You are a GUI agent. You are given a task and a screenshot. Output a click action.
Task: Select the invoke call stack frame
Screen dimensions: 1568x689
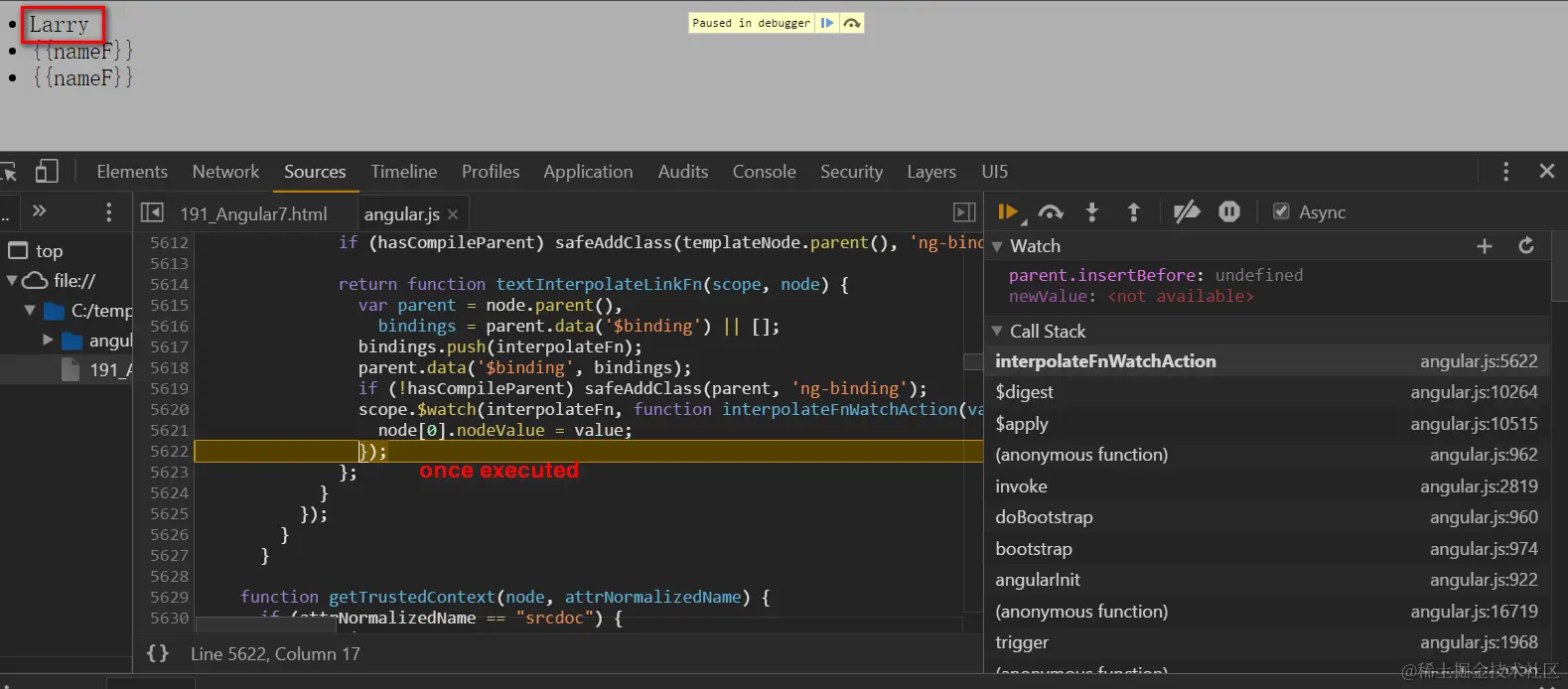1266,486
